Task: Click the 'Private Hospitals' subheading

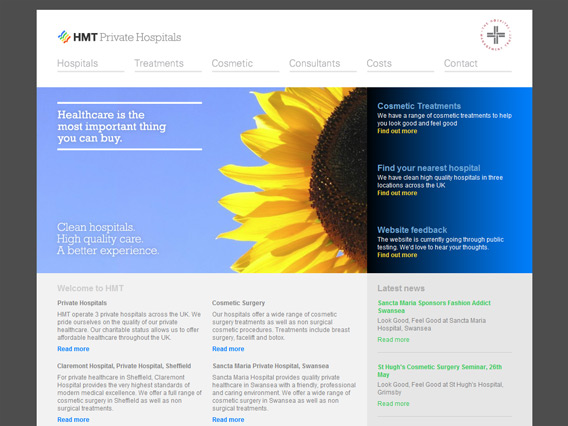Action: tap(82, 303)
